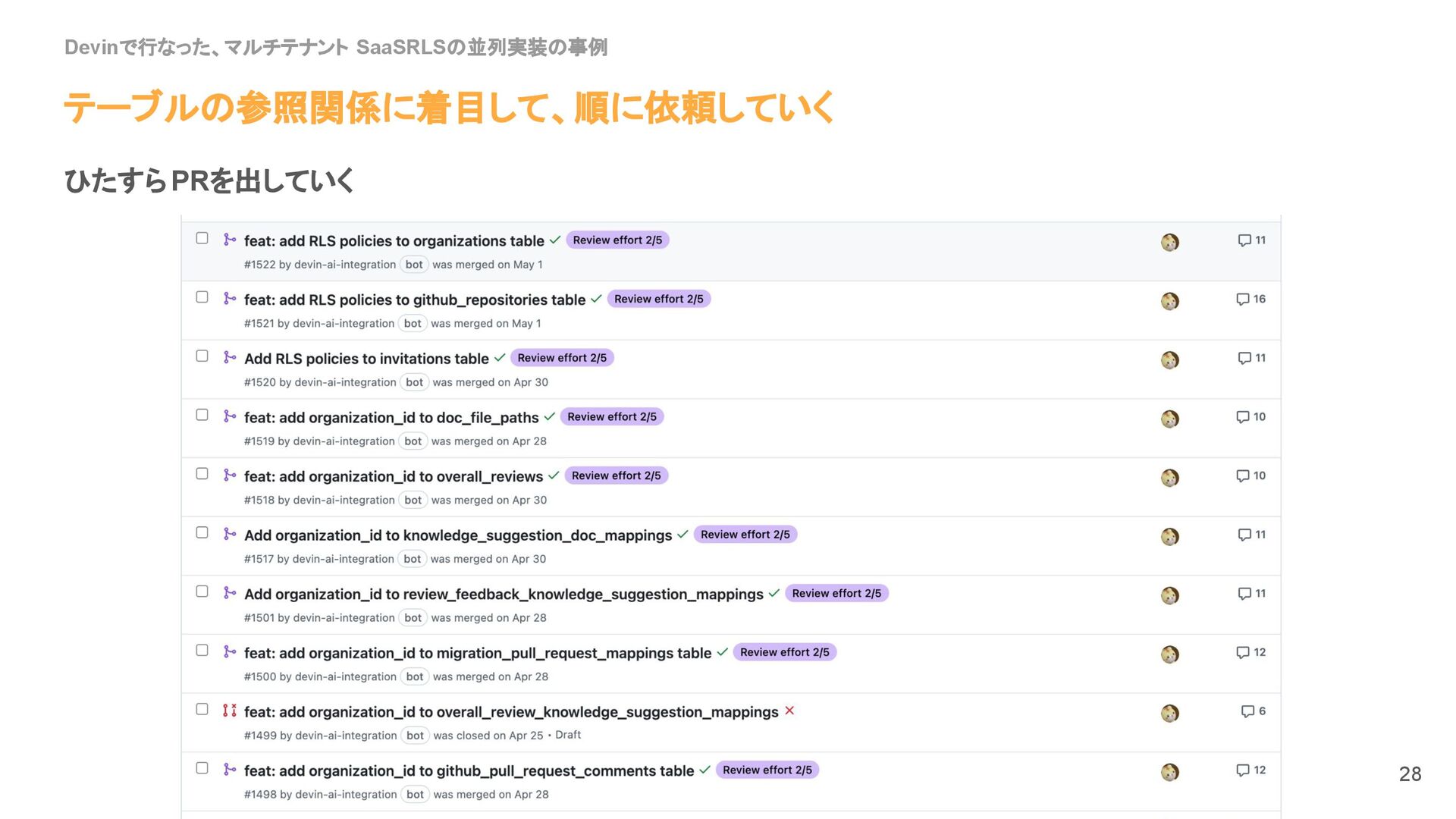The height and width of the screenshot is (819, 1456).
Task: Select checkbox for PR #1521 github_repositories table
Action: tap(202, 297)
